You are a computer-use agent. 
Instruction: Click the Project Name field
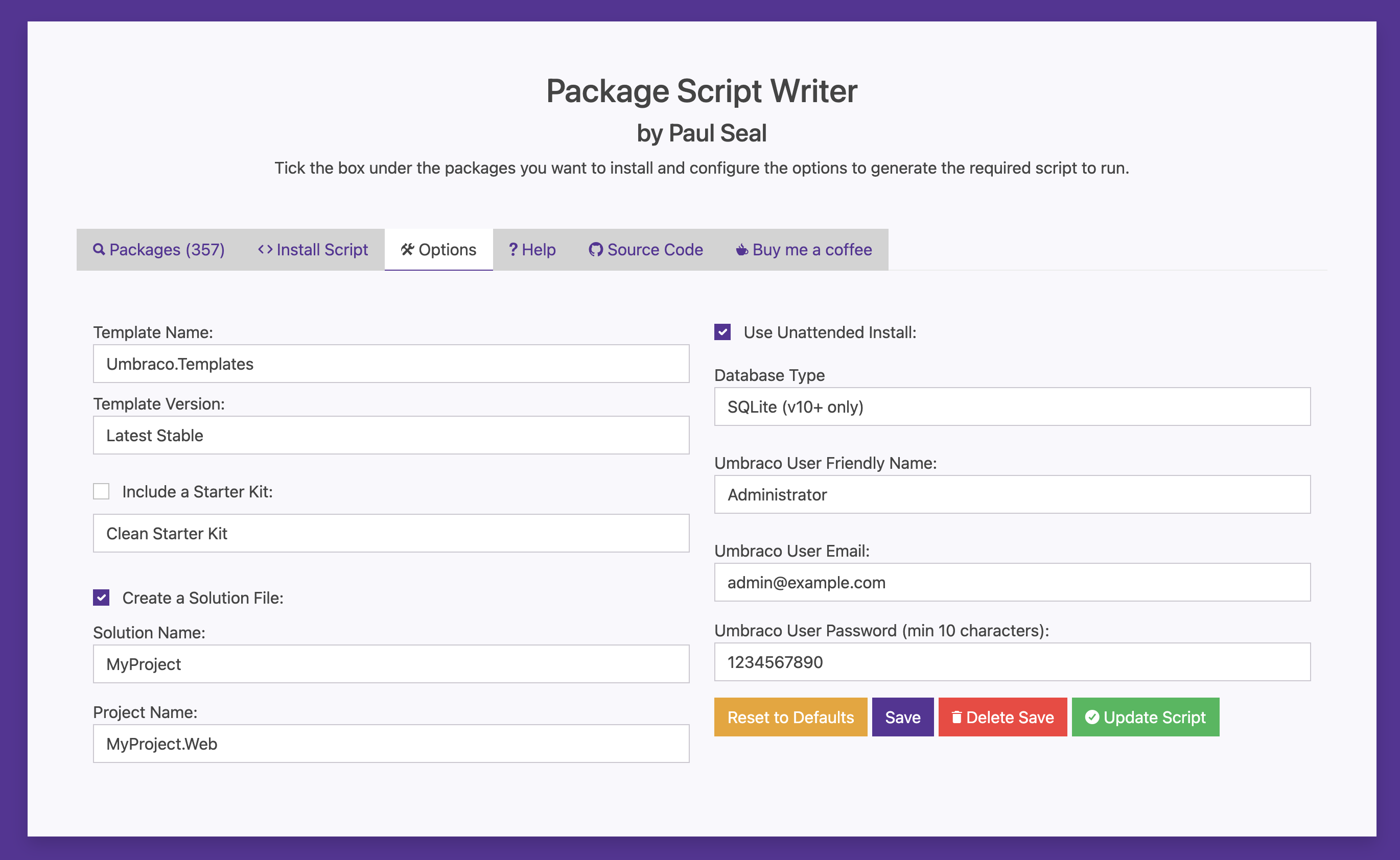pyautogui.click(x=391, y=744)
